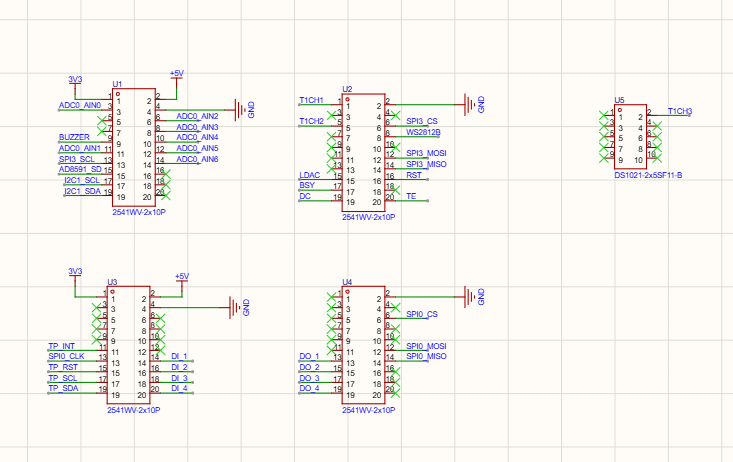Select the GND symbol next to U1
The width and height of the screenshot is (733, 462).
(244, 110)
